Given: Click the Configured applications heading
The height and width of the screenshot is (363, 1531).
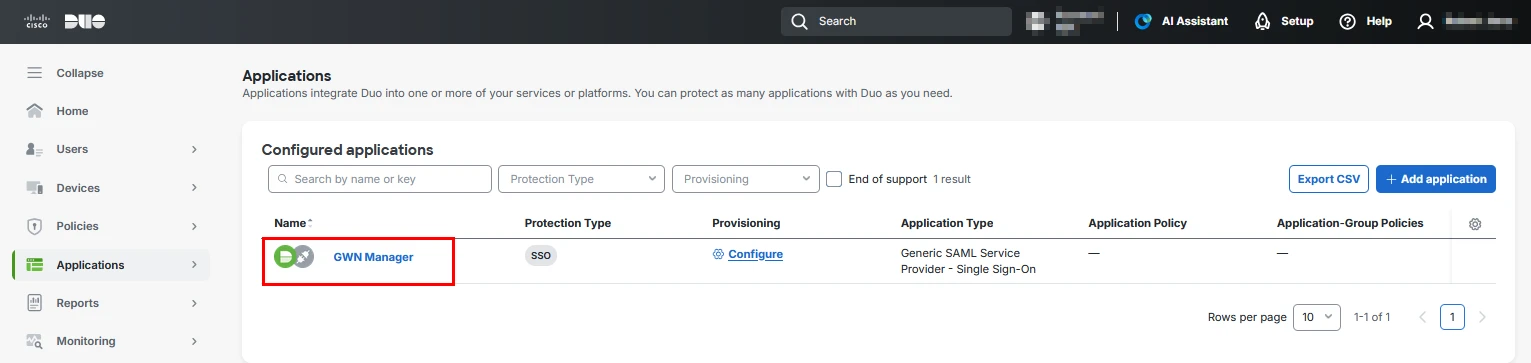Looking at the screenshot, I should point(347,150).
